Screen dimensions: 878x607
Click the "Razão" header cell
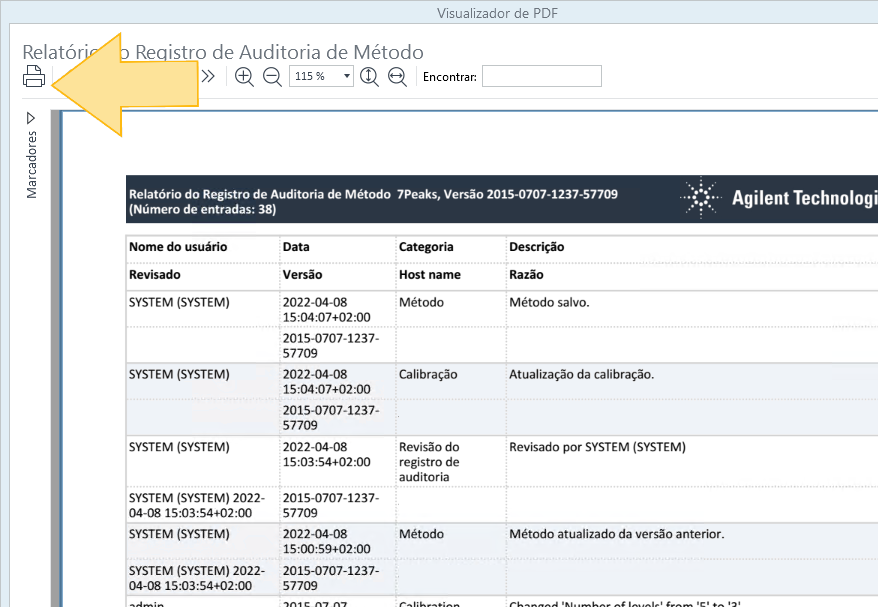tap(526, 275)
